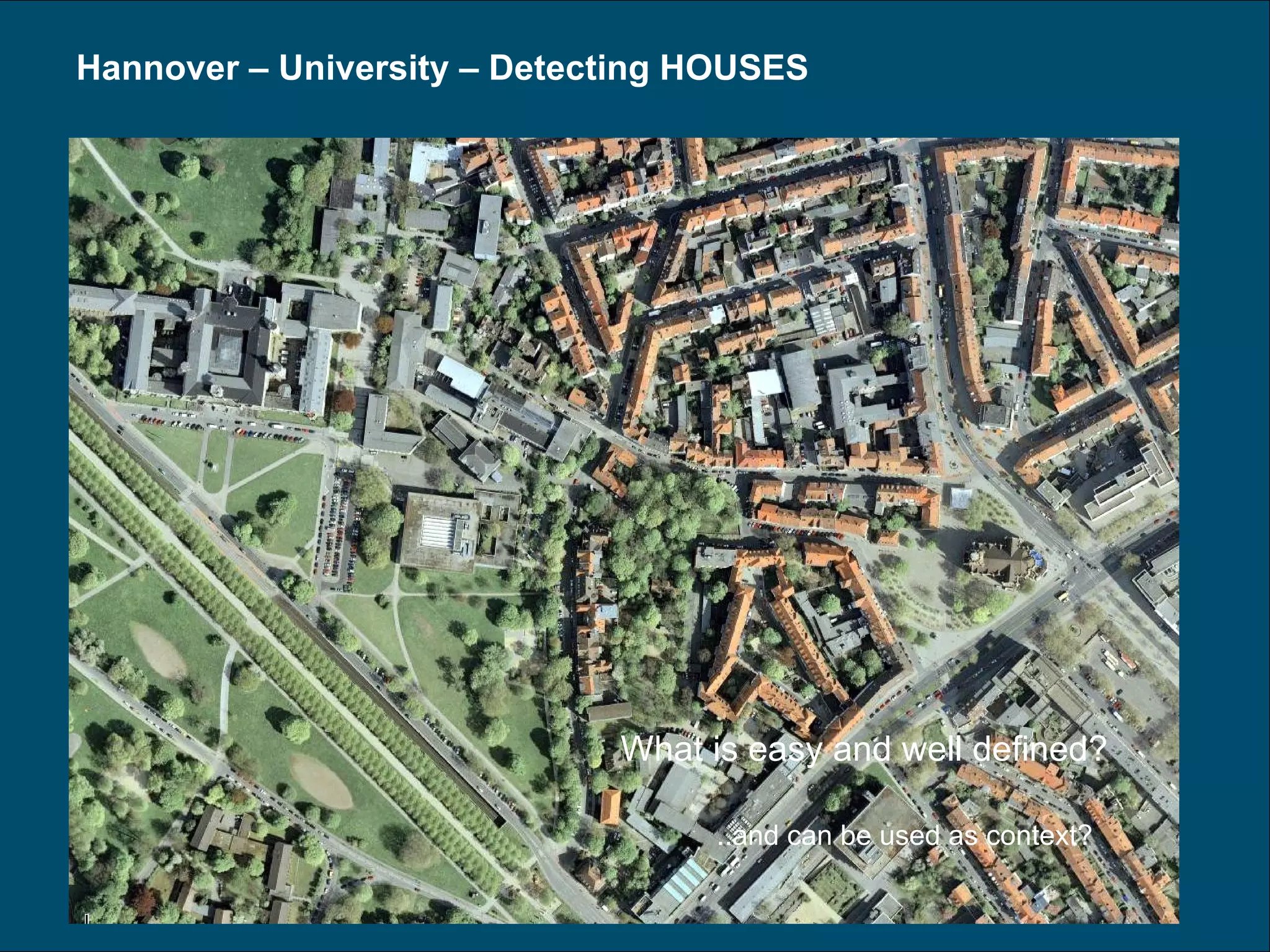1270x952 pixels.
Task: Click the slide title "Hannover – University – Detecting HOUSES"
Action: pyautogui.click(x=442, y=68)
